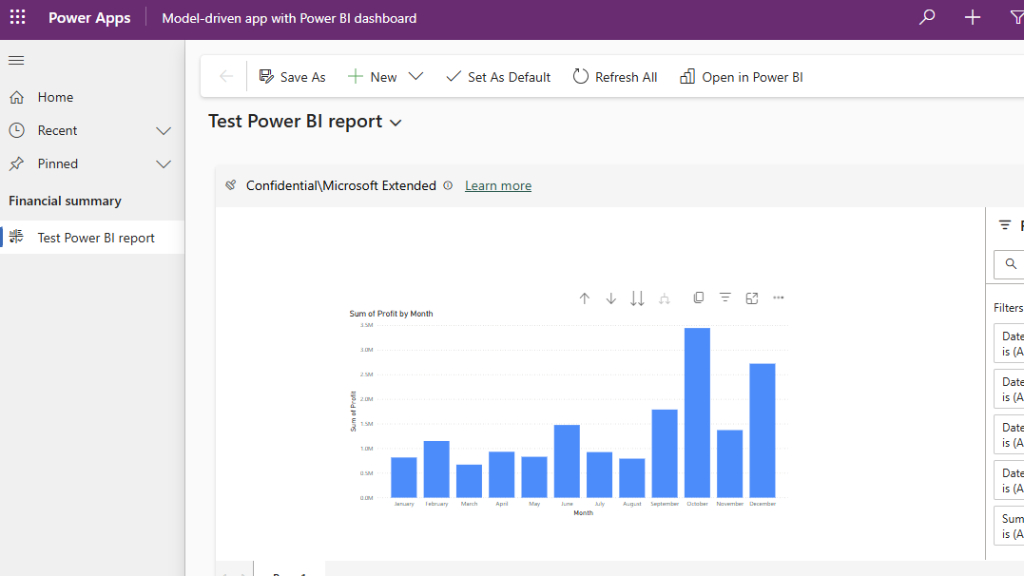The image size is (1024, 576).
Task: Open the dropdown arrow next to New
Action: 416,77
